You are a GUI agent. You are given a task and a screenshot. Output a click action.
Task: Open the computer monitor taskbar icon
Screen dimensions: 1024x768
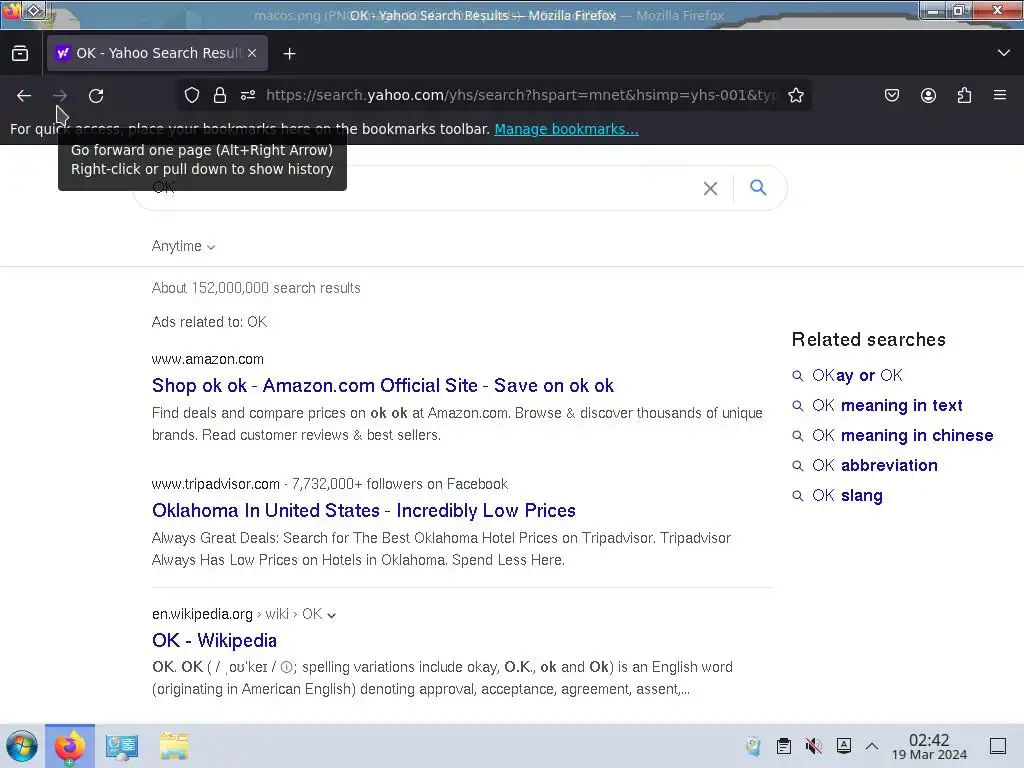click(122, 746)
